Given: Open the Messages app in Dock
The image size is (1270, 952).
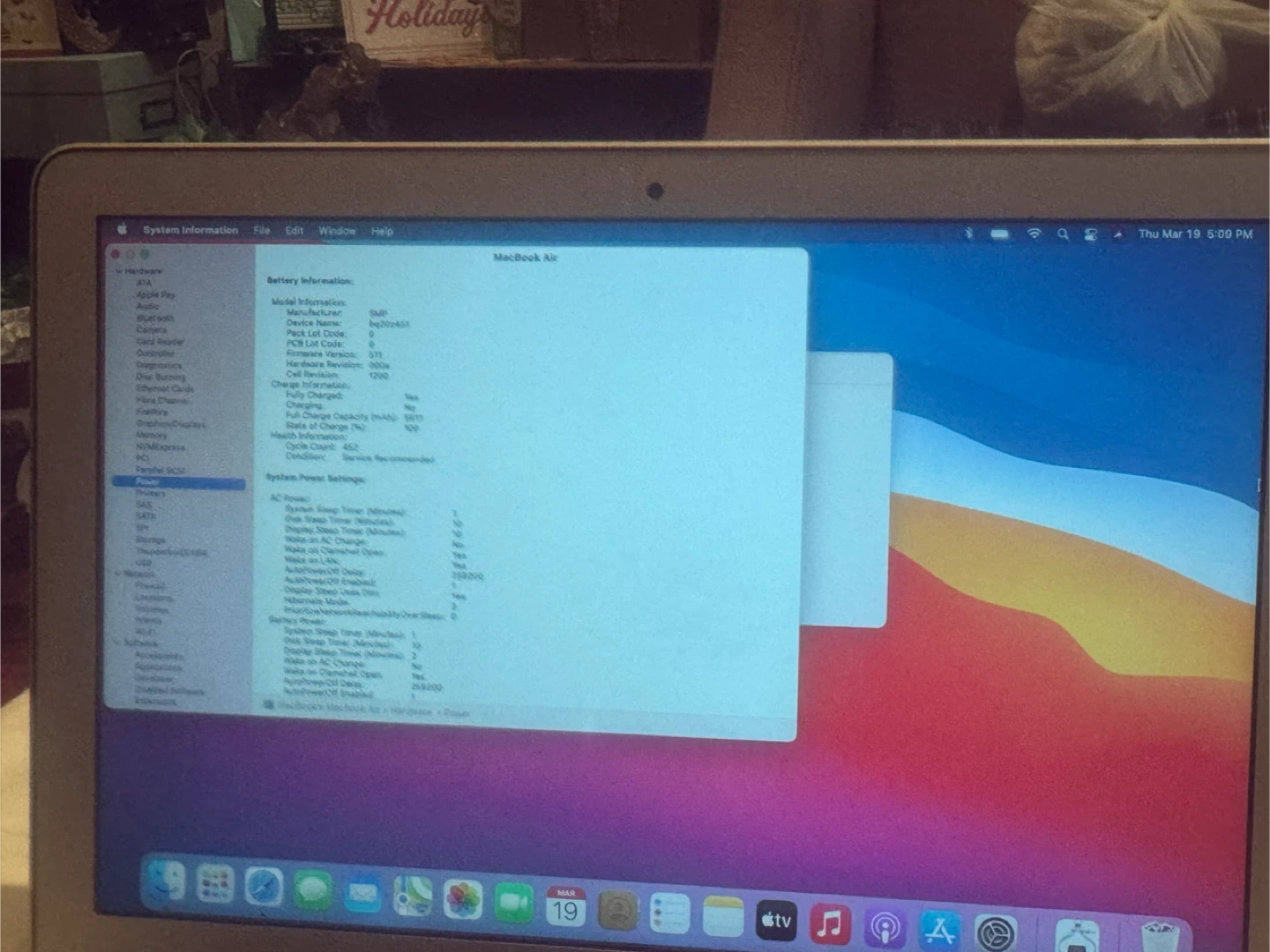Looking at the screenshot, I should [313, 891].
